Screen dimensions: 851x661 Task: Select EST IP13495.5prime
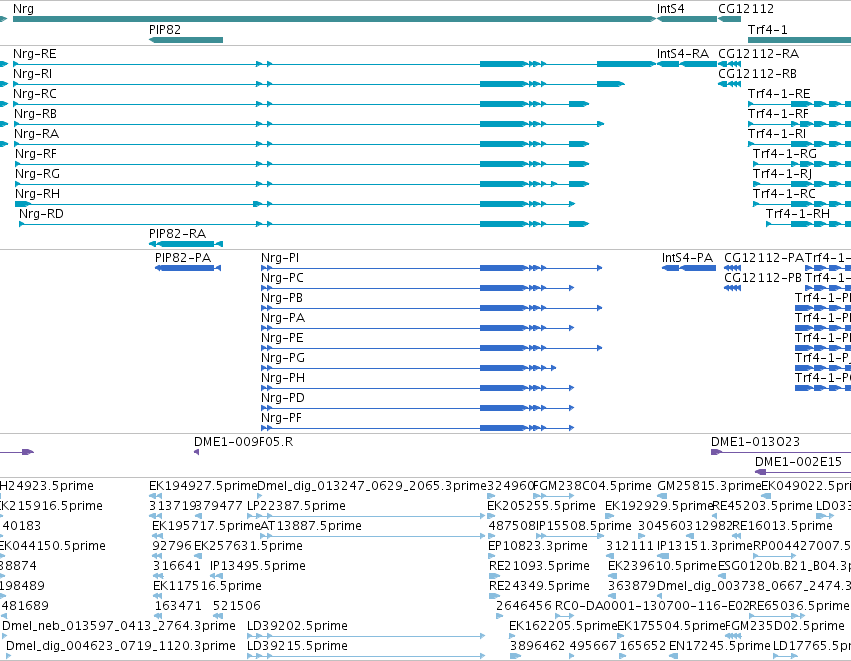[x=258, y=566]
